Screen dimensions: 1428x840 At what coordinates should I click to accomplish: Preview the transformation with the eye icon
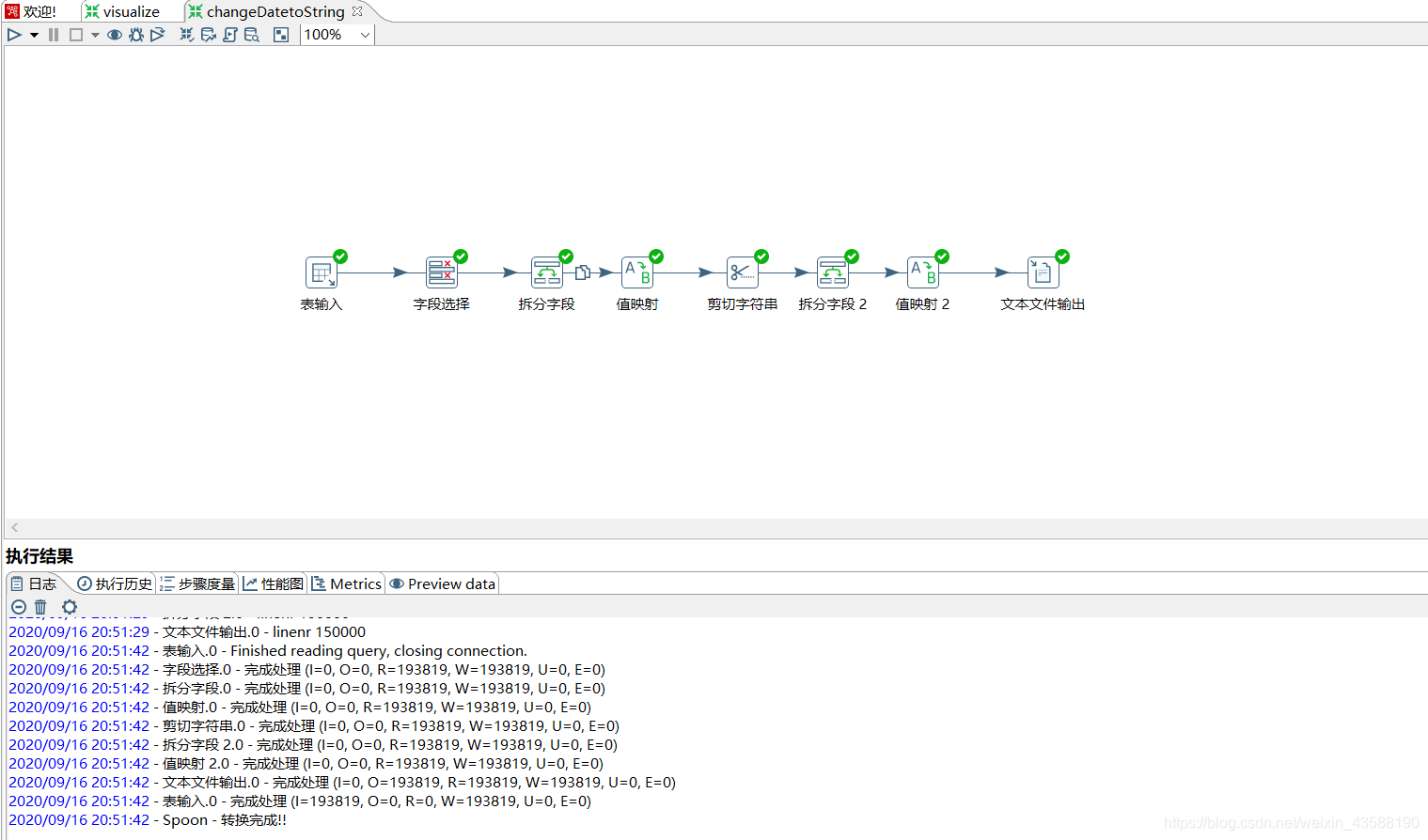[115, 35]
